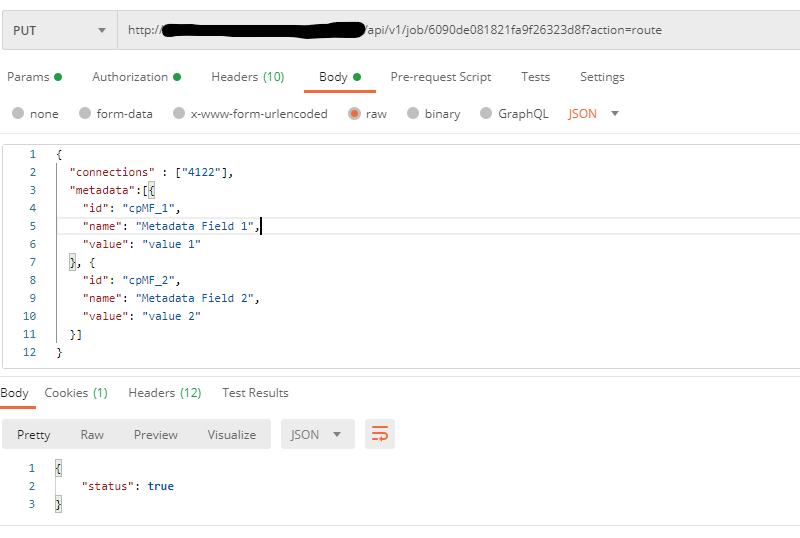Viewport: 800px width, 538px height.
Task: Open the request Settings tab
Action: tap(602, 77)
